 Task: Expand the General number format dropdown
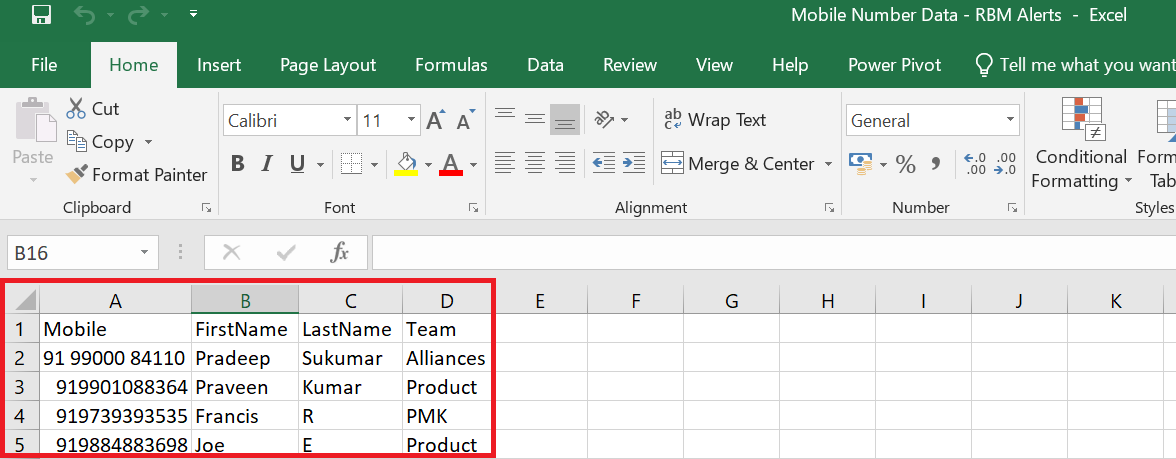point(1010,121)
